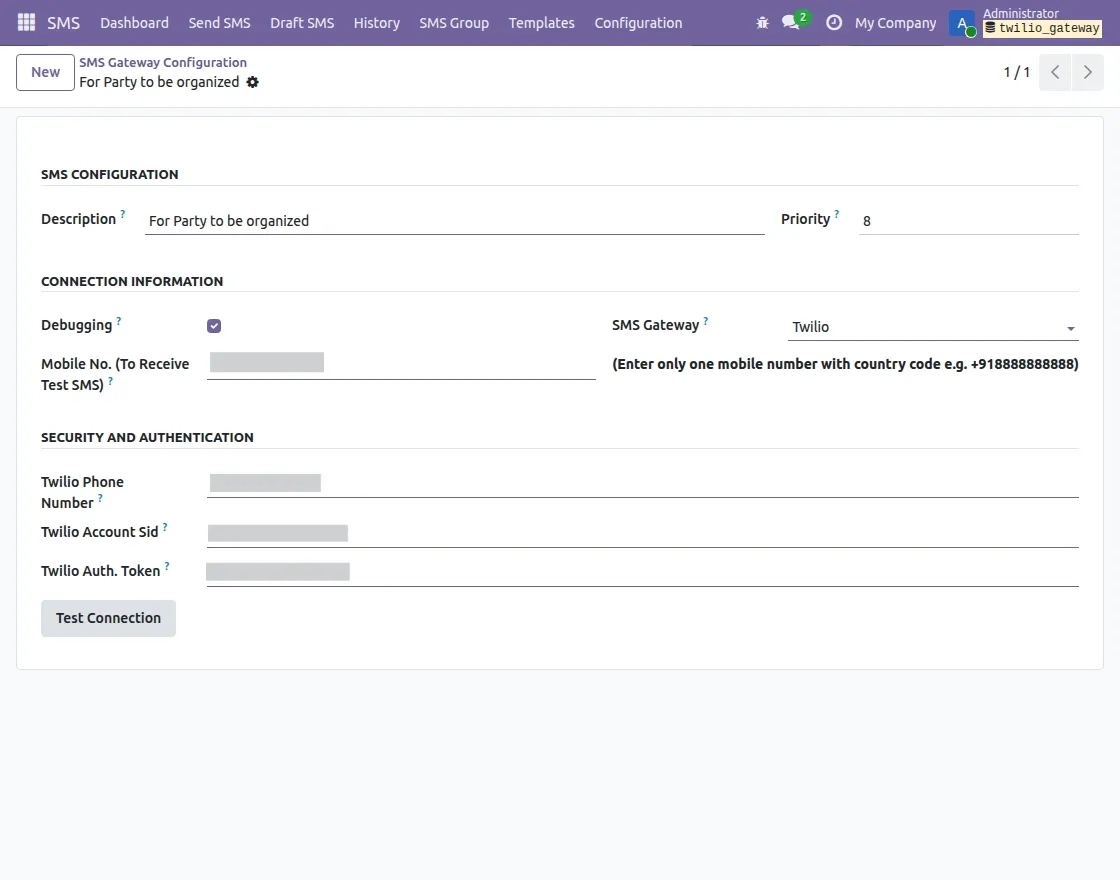
Task: Go to SMS Gateway Configuration breadcrumb
Action: pos(163,63)
